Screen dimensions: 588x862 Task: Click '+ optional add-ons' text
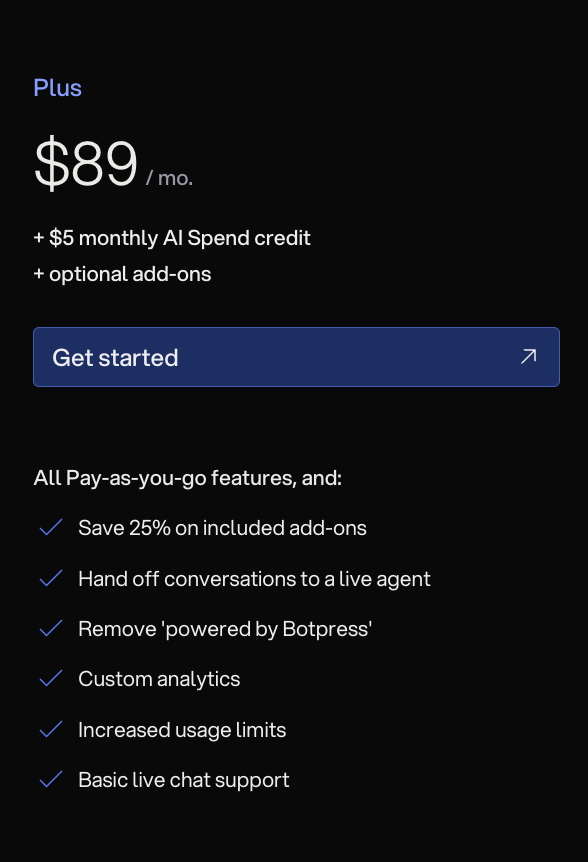[123, 274]
